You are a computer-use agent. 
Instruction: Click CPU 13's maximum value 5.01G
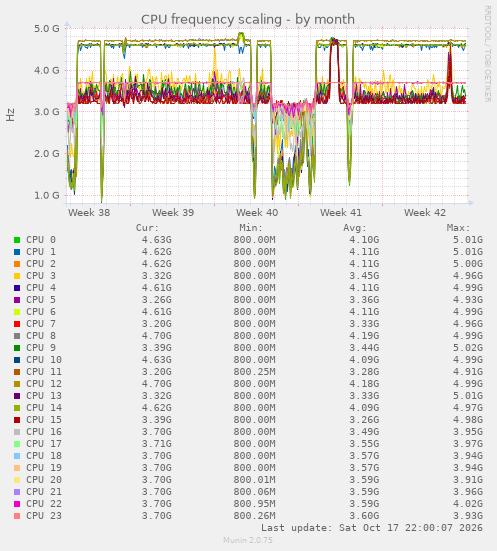(x=468, y=396)
